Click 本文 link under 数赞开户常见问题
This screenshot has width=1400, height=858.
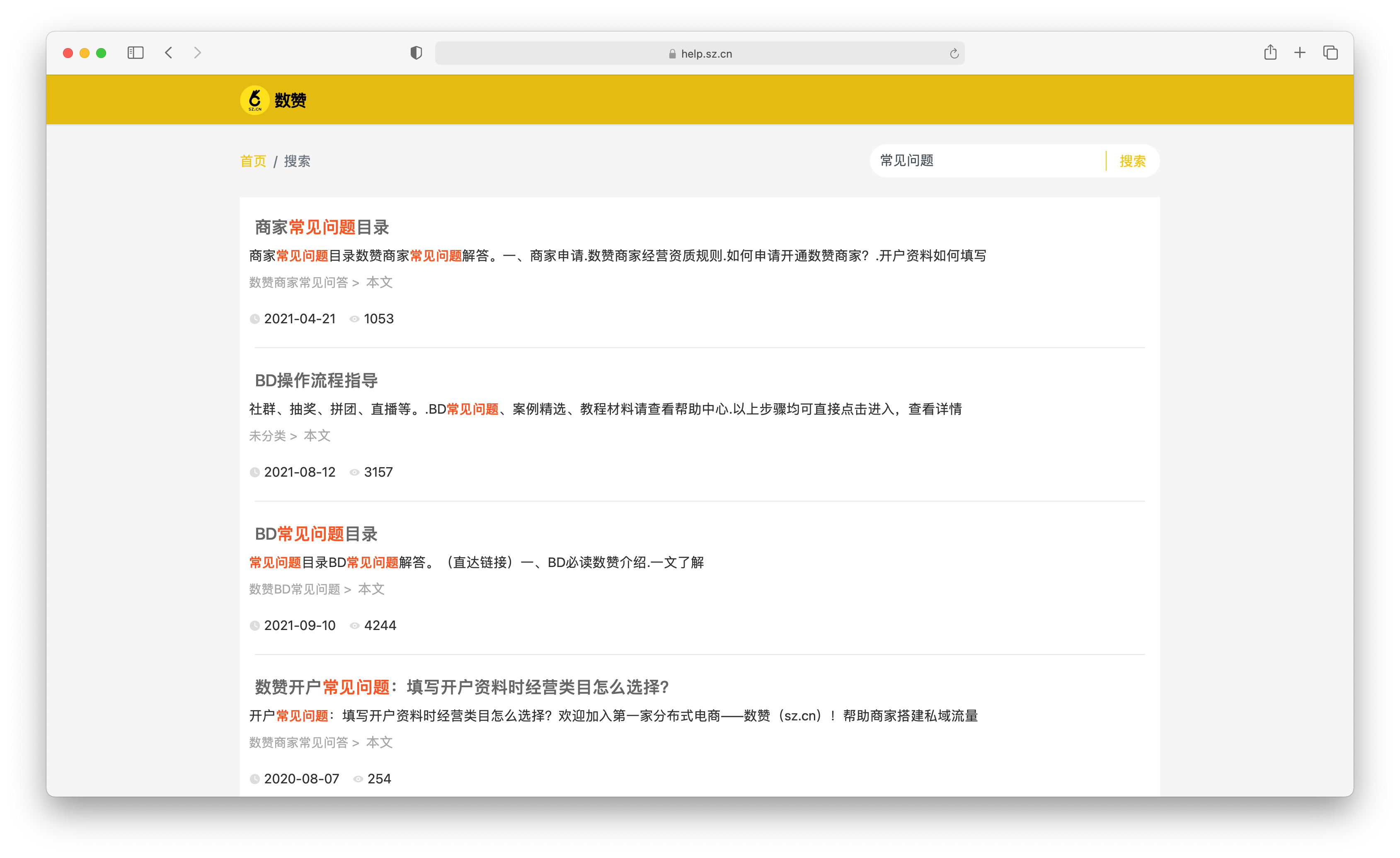tap(379, 743)
